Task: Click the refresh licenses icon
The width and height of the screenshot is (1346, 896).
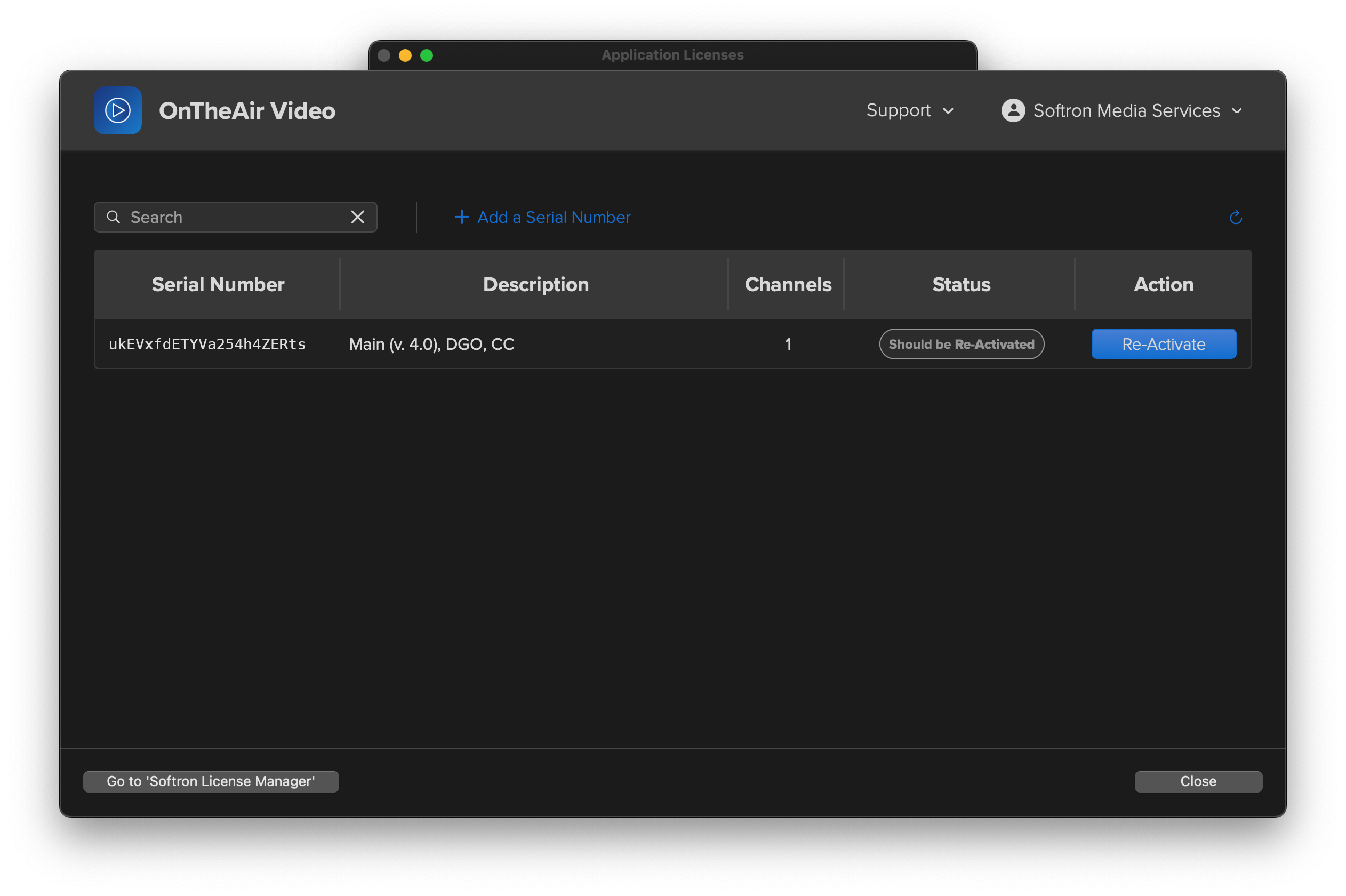Action: (1235, 217)
